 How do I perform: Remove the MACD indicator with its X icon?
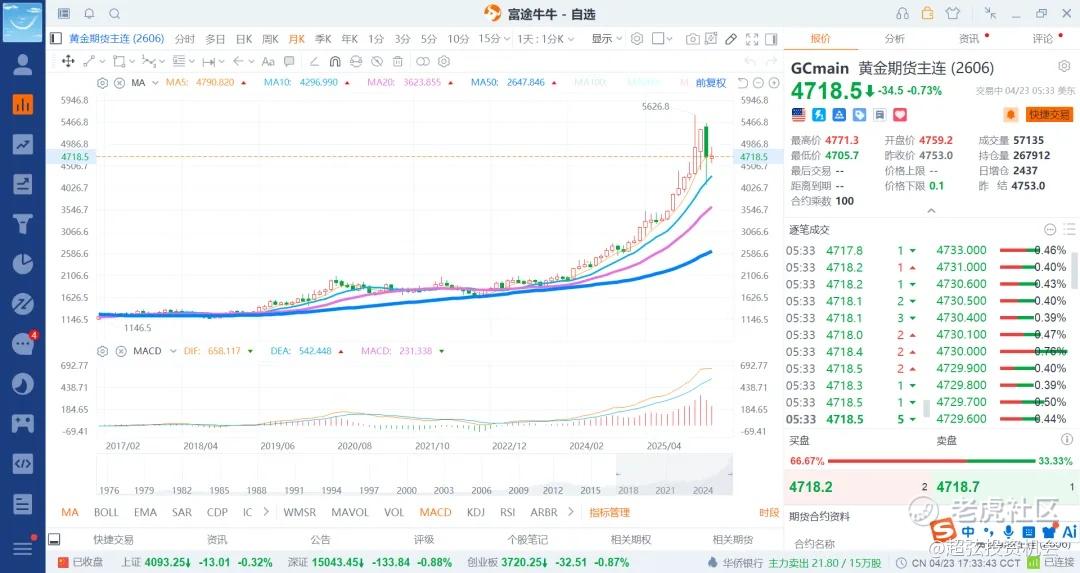coord(119,351)
